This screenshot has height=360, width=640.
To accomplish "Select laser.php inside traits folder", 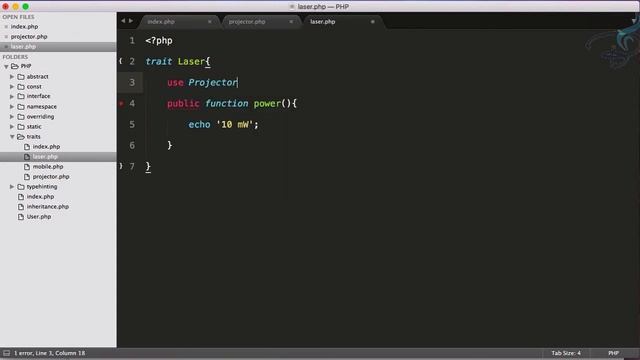I will tap(45, 157).
